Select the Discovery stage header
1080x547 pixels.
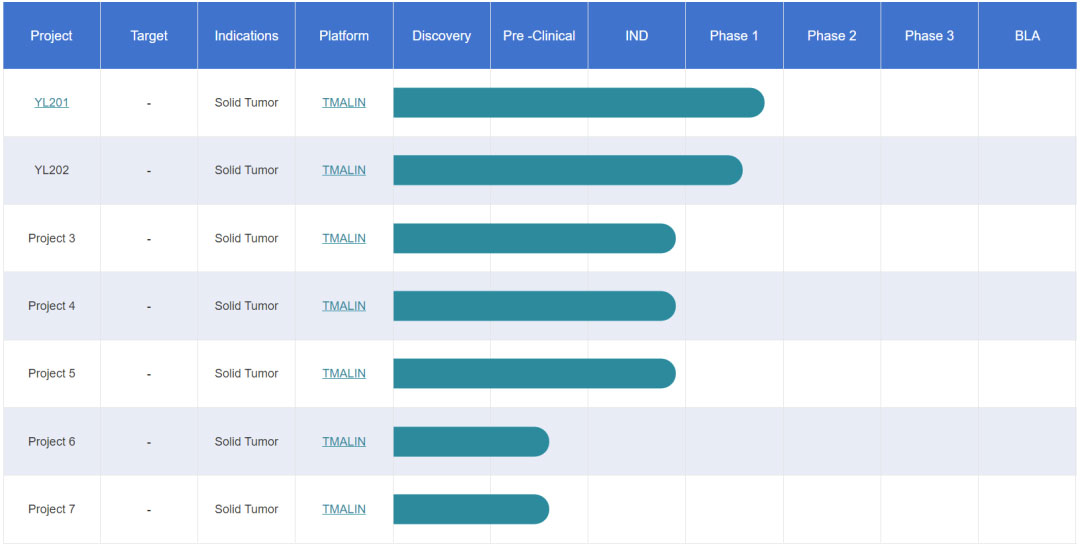coord(441,36)
